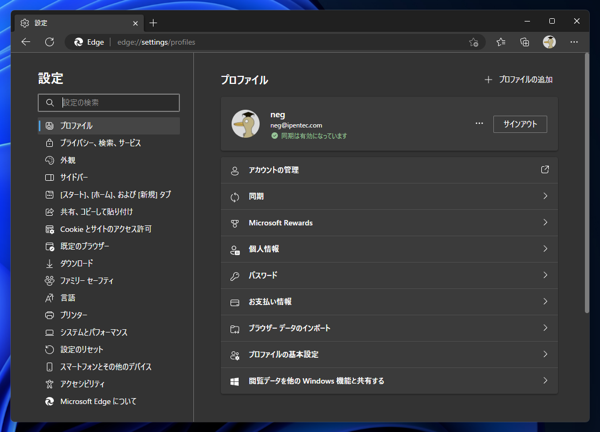600x432 pixels.
Task: Click the Windows logo icon in last row
Action: [x=235, y=381]
